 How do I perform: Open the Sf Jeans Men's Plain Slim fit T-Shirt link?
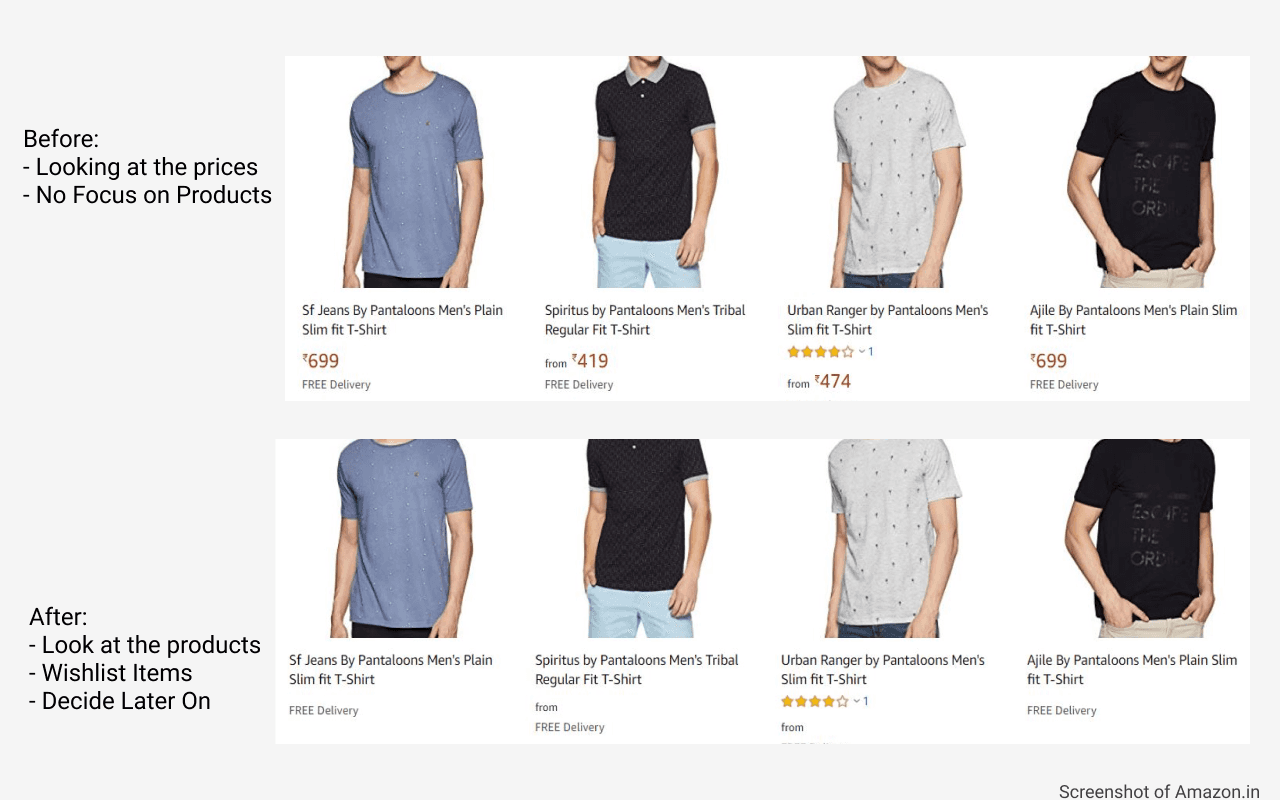tap(402, 319)
